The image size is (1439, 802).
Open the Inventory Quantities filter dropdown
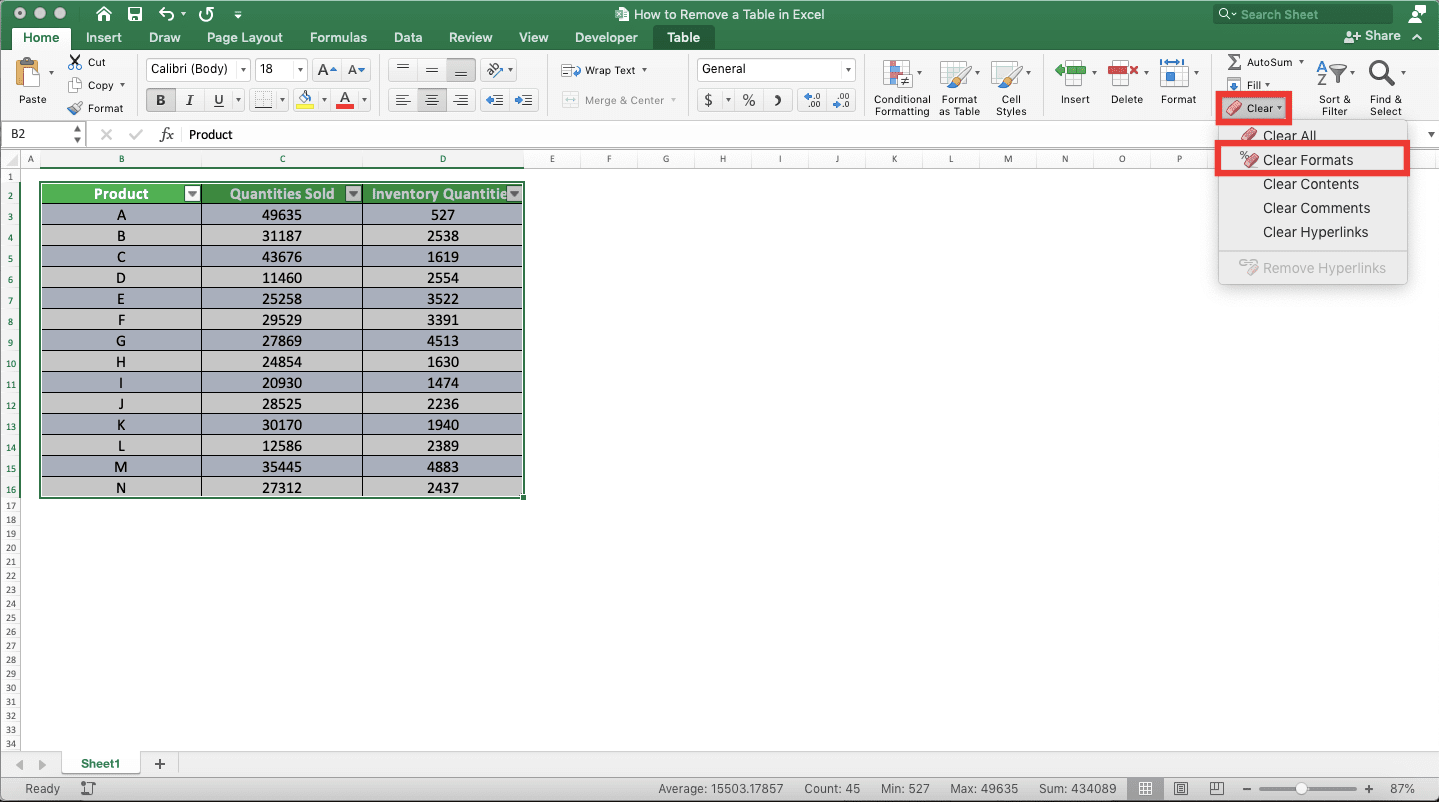point(514,194)
